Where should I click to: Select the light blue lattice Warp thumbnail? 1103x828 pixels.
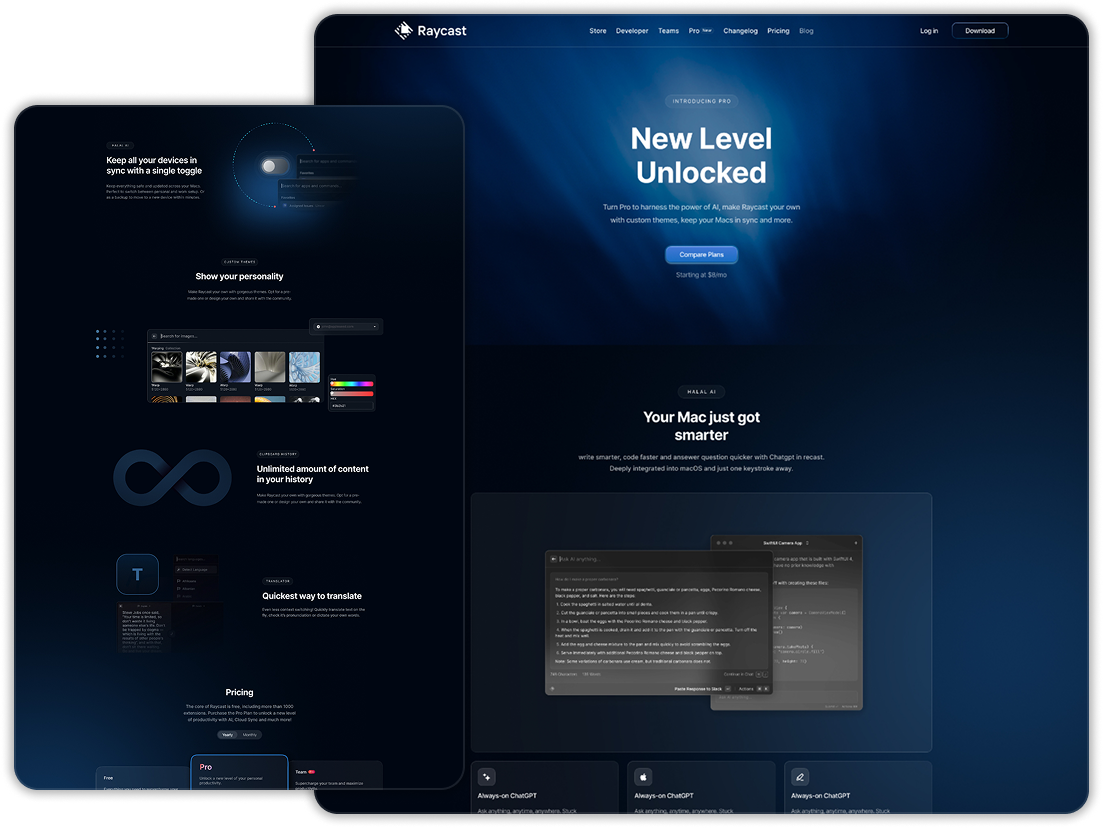coord(305,367)
